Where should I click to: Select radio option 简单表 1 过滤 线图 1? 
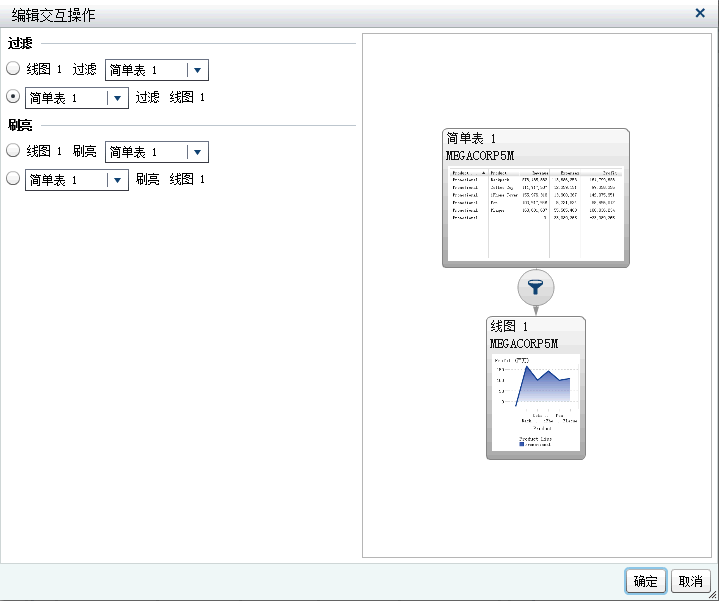click(x=13, y=97)
